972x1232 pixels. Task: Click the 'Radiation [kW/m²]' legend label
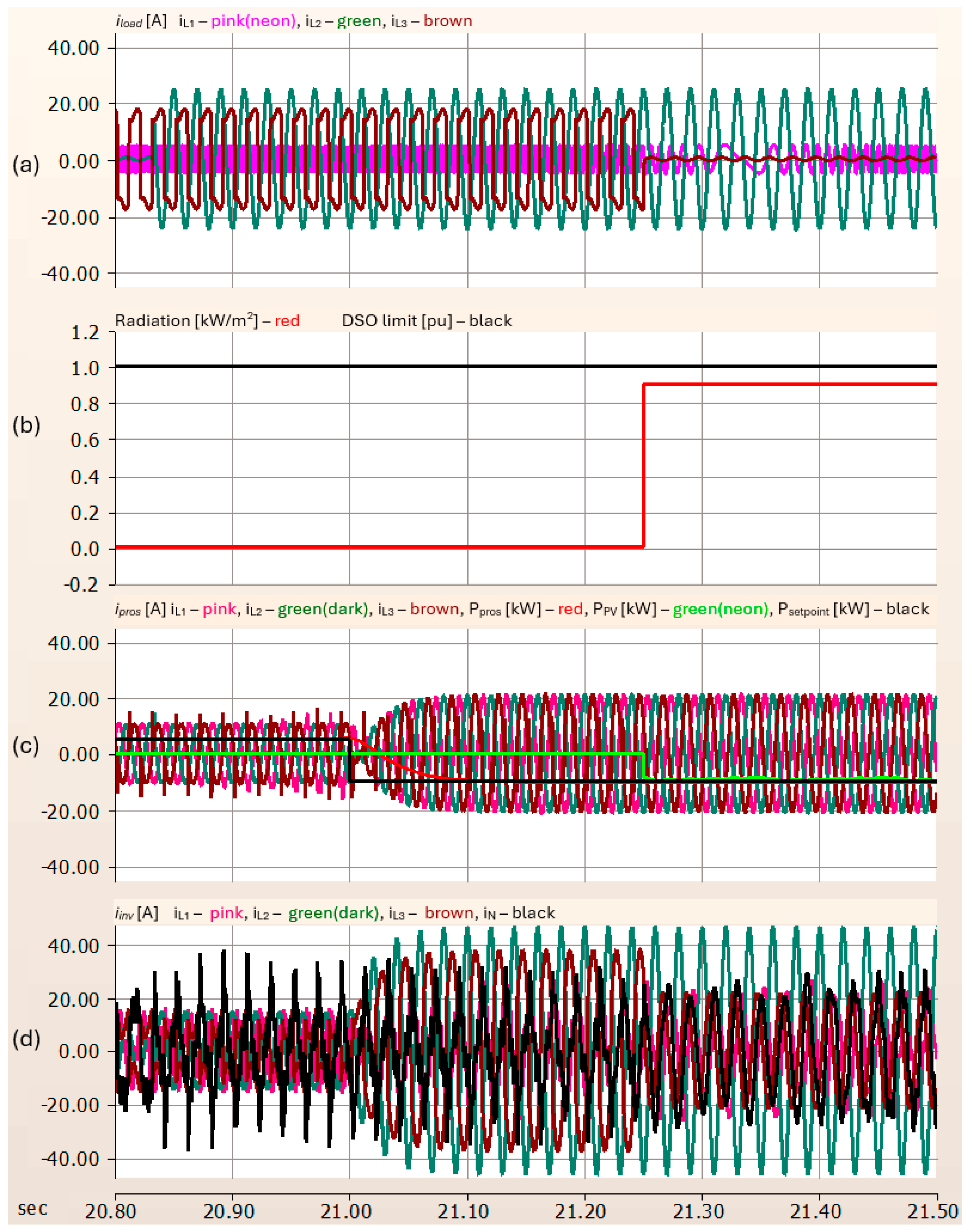click(186, 321)
